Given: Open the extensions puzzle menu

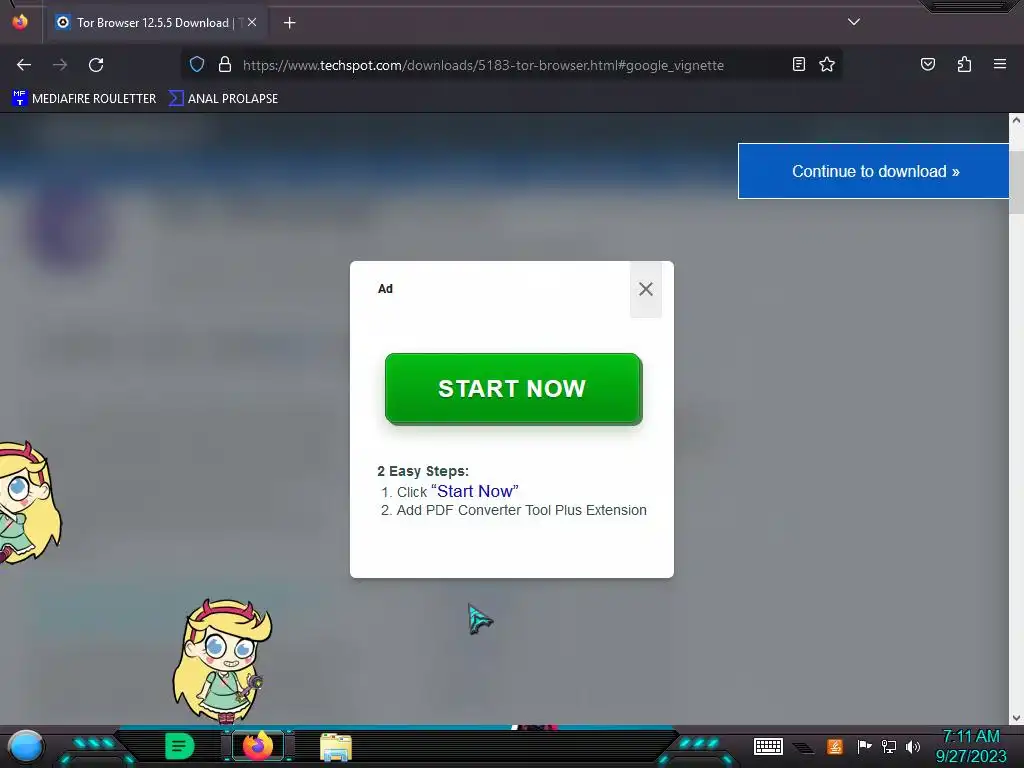Looking at the screenshot, I should tap(964, 64).
